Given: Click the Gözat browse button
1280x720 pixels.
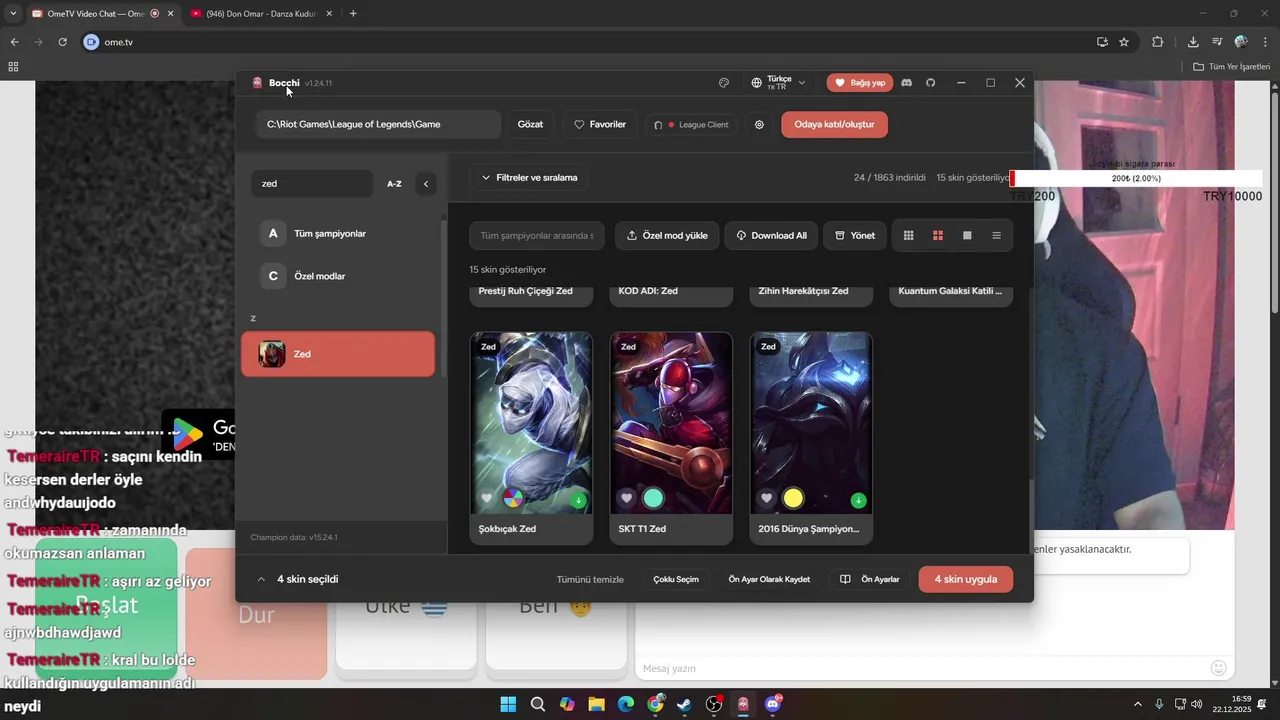Looking at the screenshot, I should tap(530, 125).
